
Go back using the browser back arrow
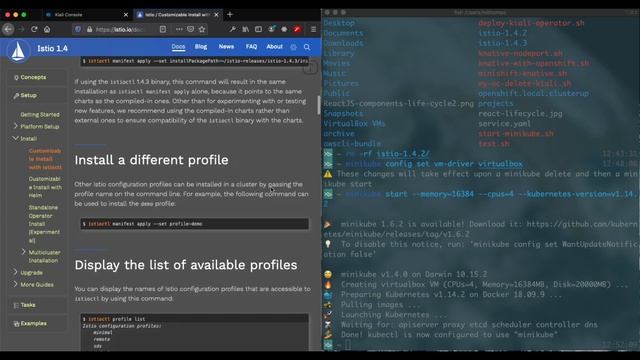[8, 29]
